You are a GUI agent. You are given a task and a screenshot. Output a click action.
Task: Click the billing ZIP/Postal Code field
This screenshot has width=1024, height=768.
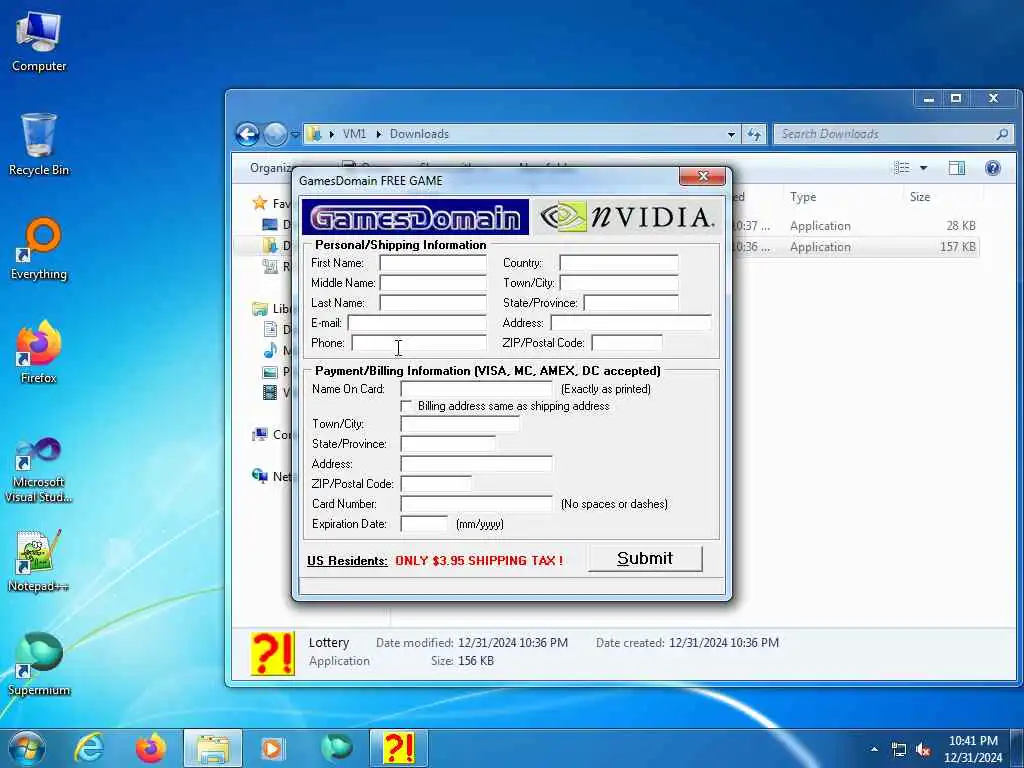point(436,484)
